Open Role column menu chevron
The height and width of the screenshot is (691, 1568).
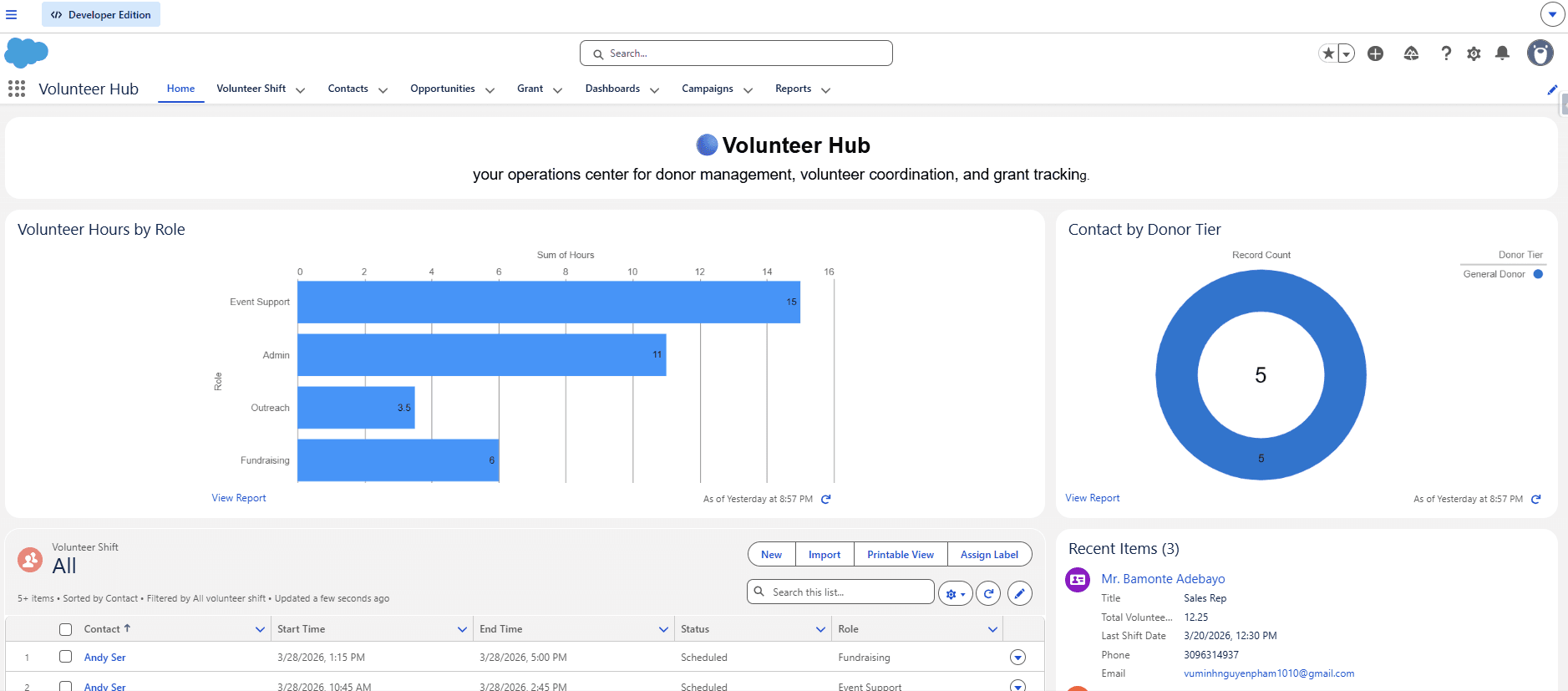pyautogui.click(x=993, y=629)
